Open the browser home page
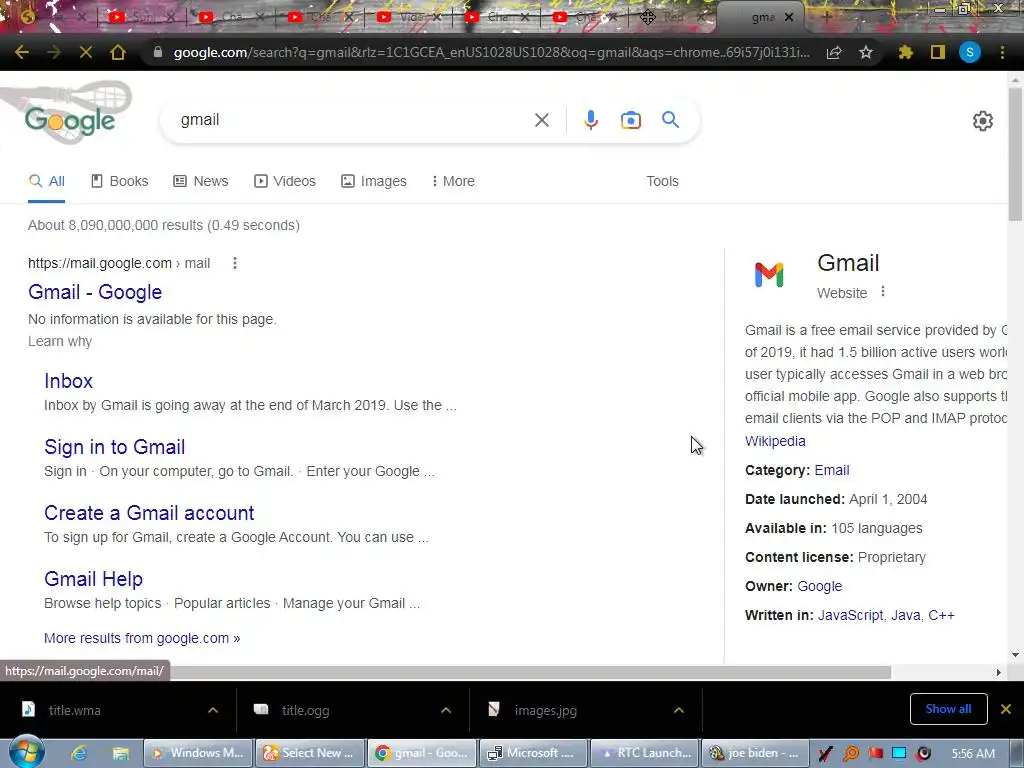The height and width of the screenshot is (768, 1024). coord(118,52)
